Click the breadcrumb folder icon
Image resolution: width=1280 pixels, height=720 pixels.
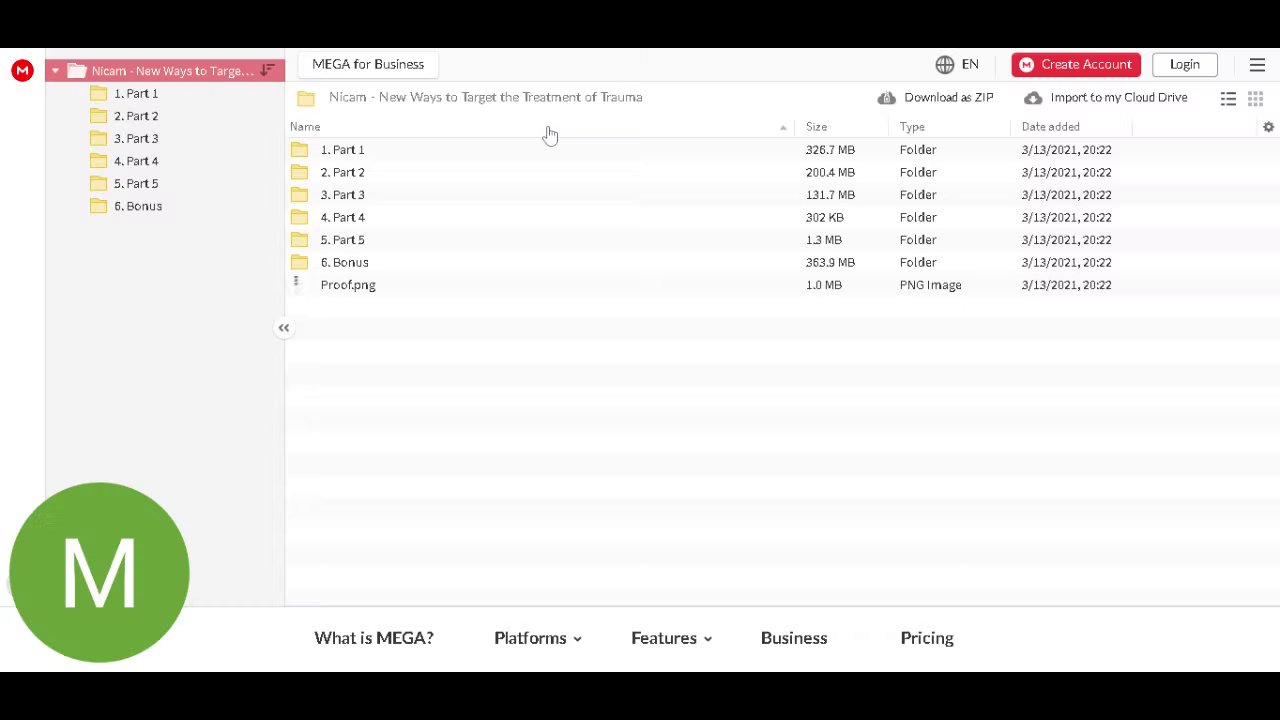(306, 97)
